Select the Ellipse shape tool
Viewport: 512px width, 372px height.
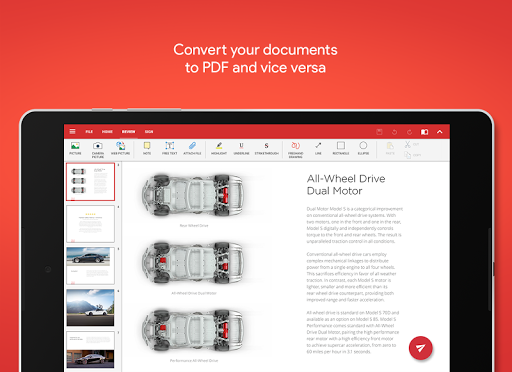(363, 148)
